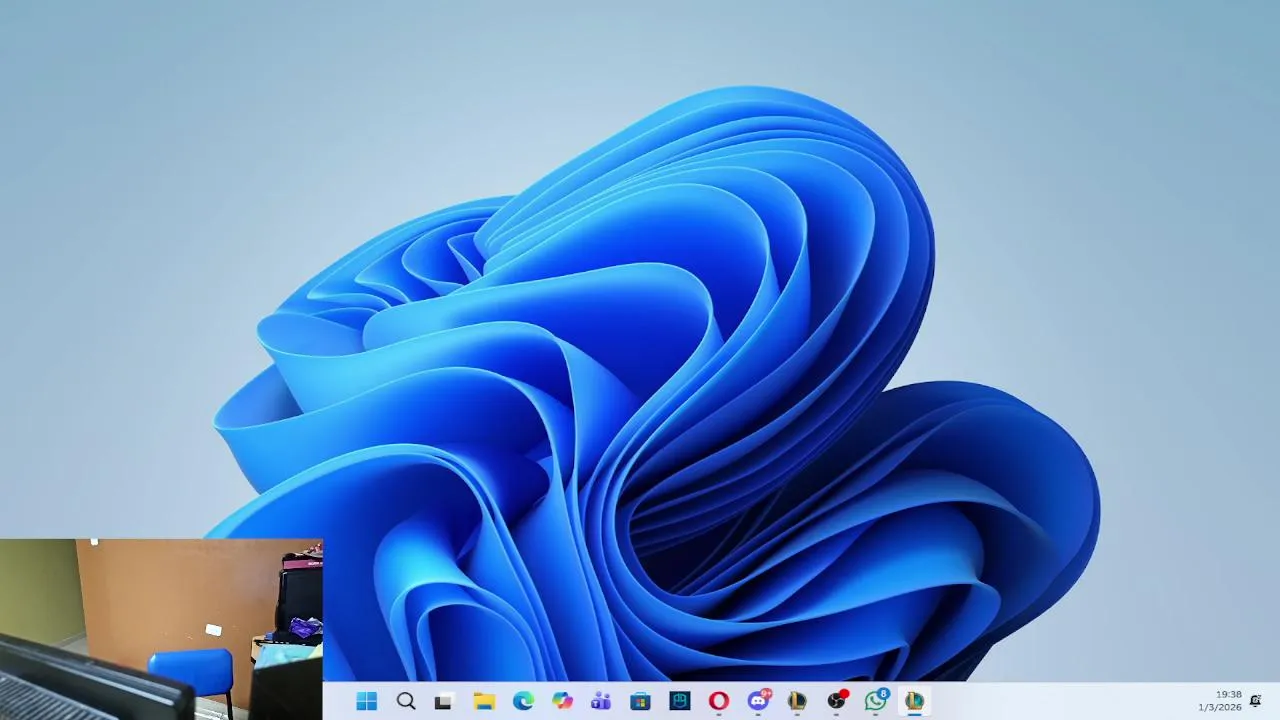This screenshot has width=1280, height=720.
Task: Open Microsoft Teams icon
Action: tap(601, 701)
